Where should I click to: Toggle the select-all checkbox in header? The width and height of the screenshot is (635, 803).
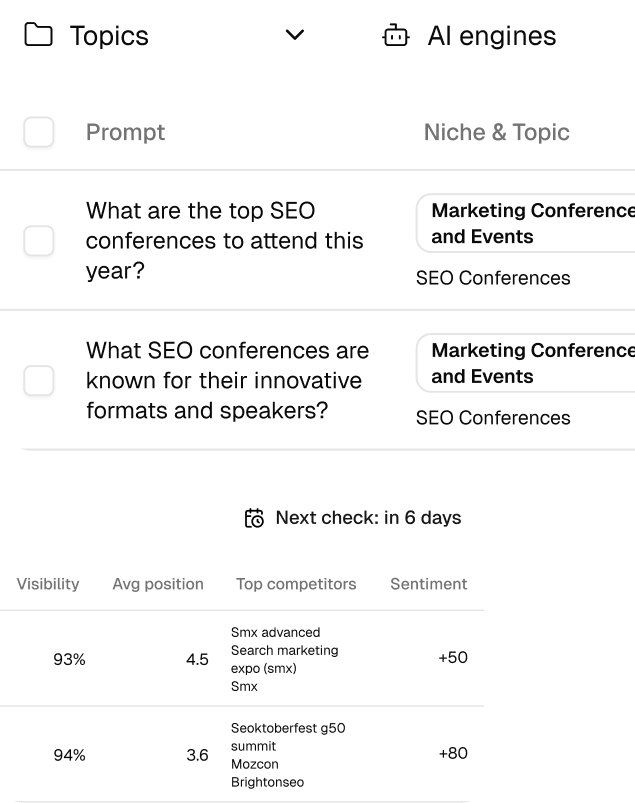click(x=39, y=132)
